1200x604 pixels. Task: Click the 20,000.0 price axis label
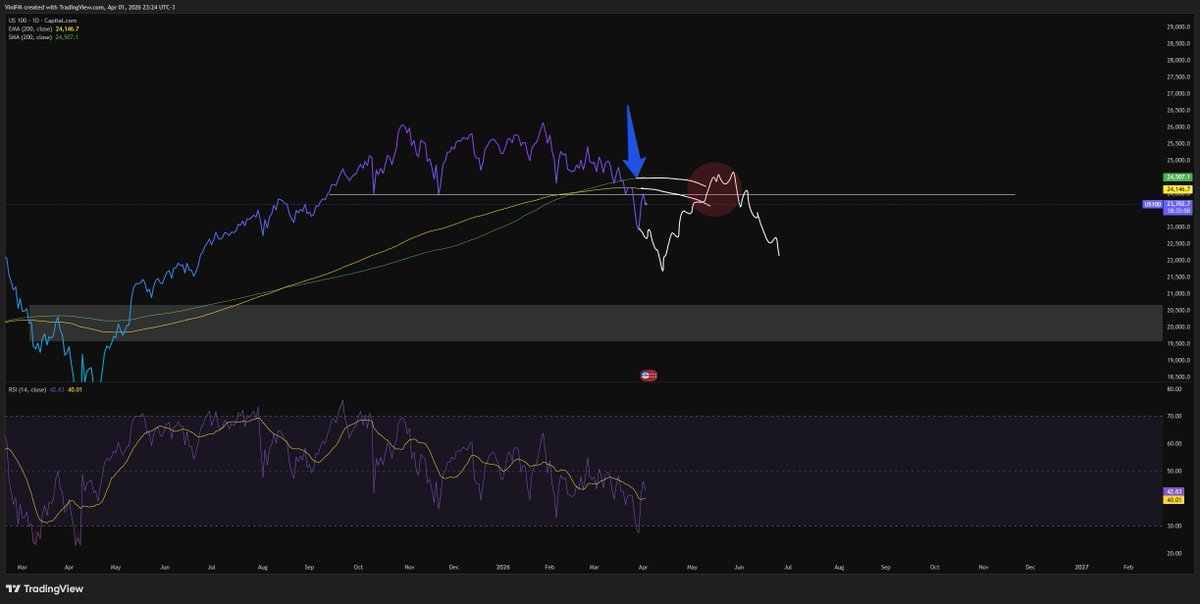tap(1176, 327)
